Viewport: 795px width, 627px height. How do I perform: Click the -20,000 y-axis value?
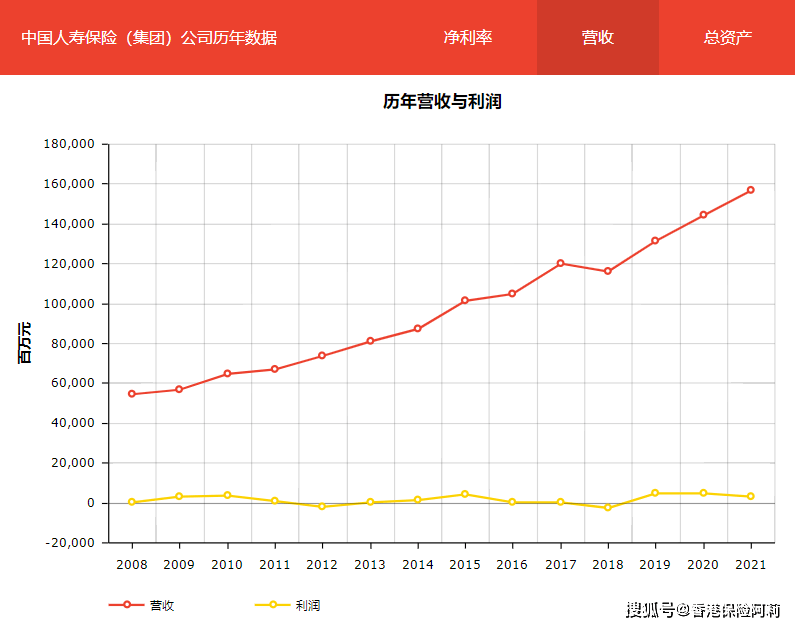(x=70, y=543)
